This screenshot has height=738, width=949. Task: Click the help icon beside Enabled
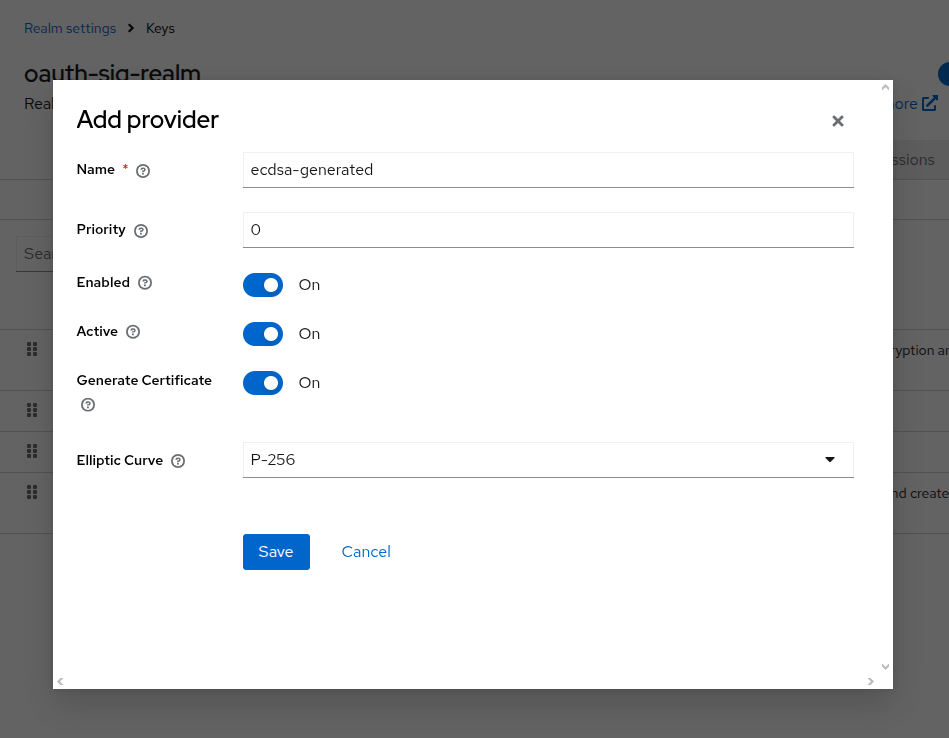coord(146,283)
